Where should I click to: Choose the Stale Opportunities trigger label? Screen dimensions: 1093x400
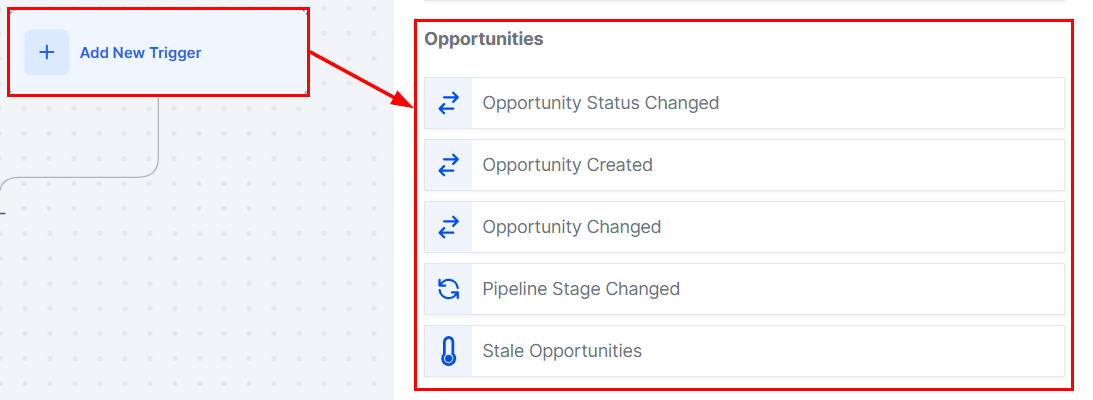[561, 351]
